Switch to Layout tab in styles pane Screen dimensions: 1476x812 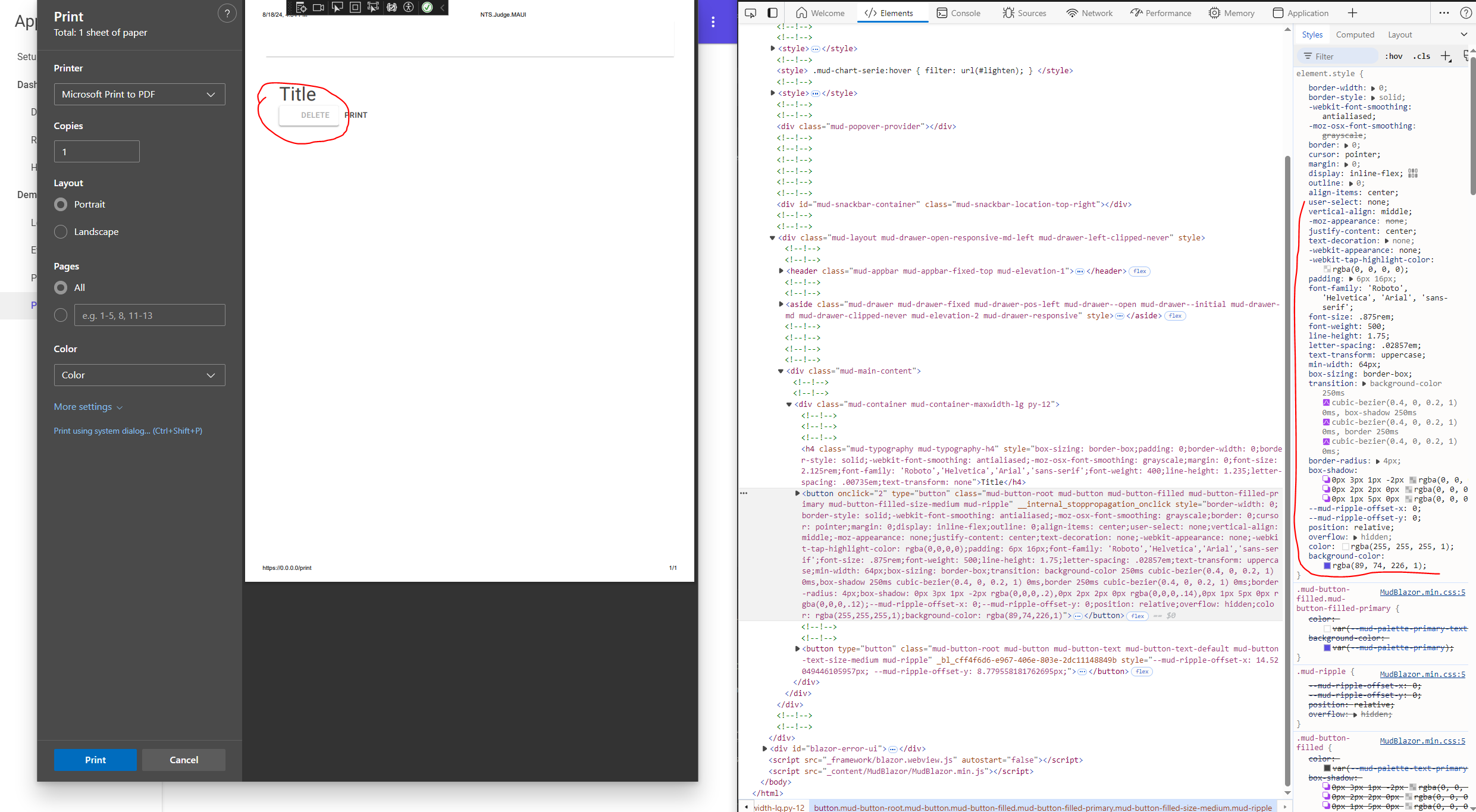(1400, 35)
